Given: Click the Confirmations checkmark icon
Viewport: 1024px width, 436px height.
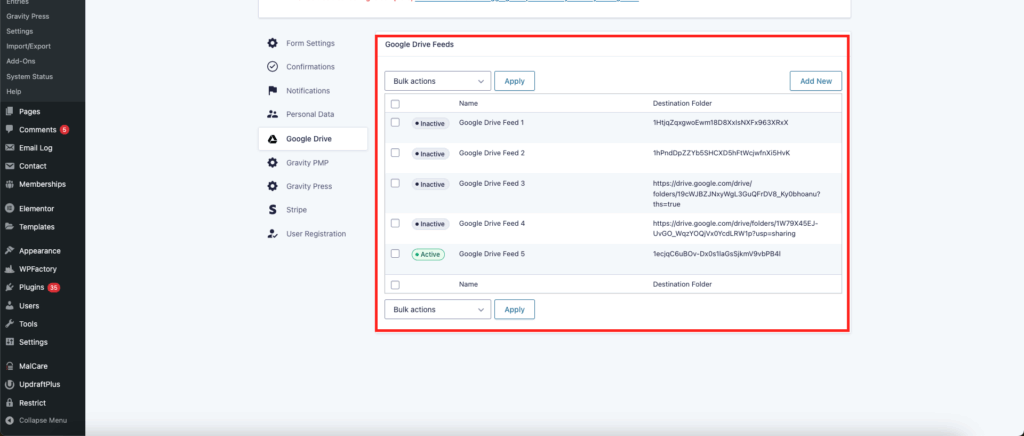Looking at the screenshot, I should (272, 67).
